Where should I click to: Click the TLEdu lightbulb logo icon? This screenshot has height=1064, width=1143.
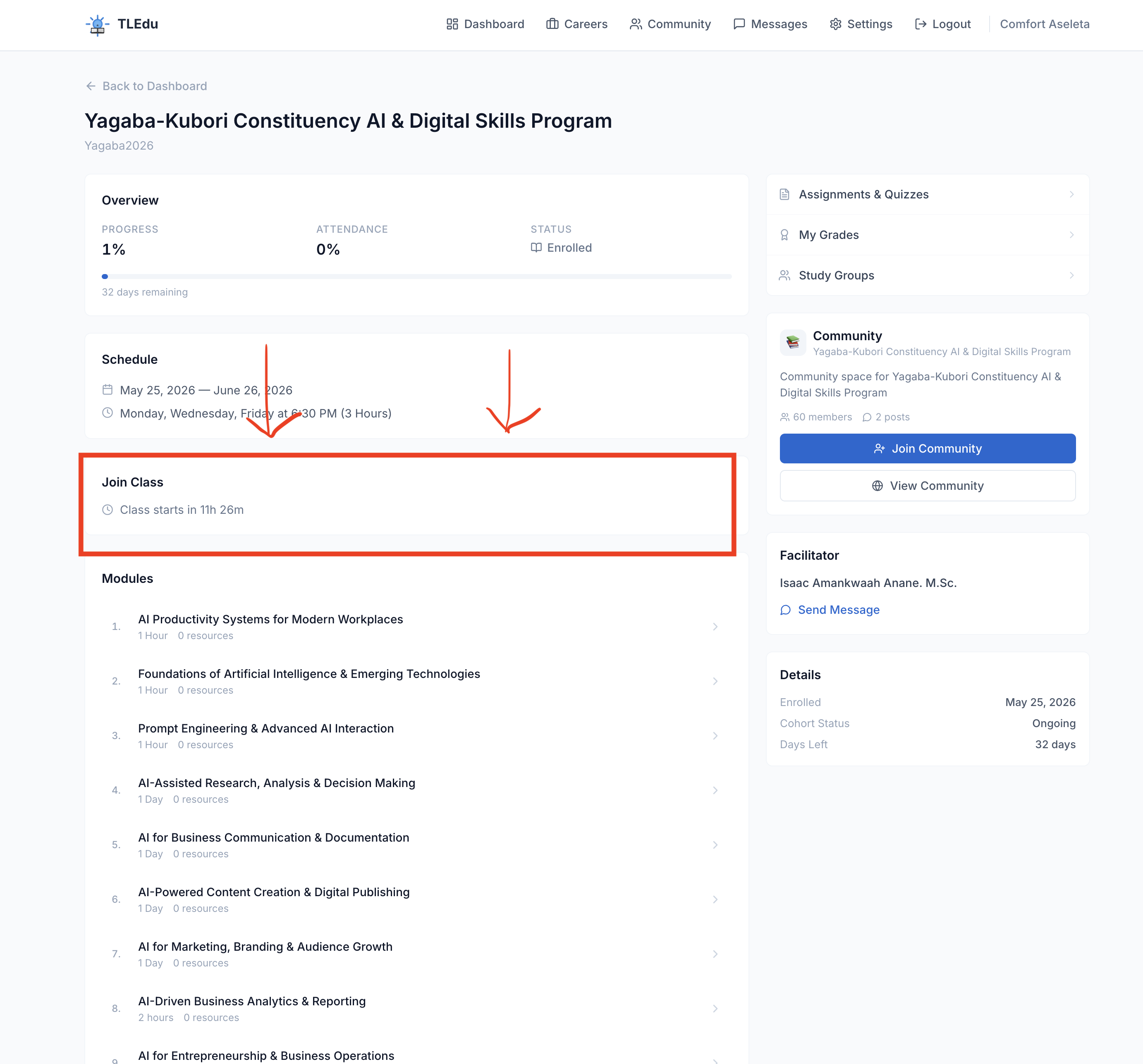97,25
